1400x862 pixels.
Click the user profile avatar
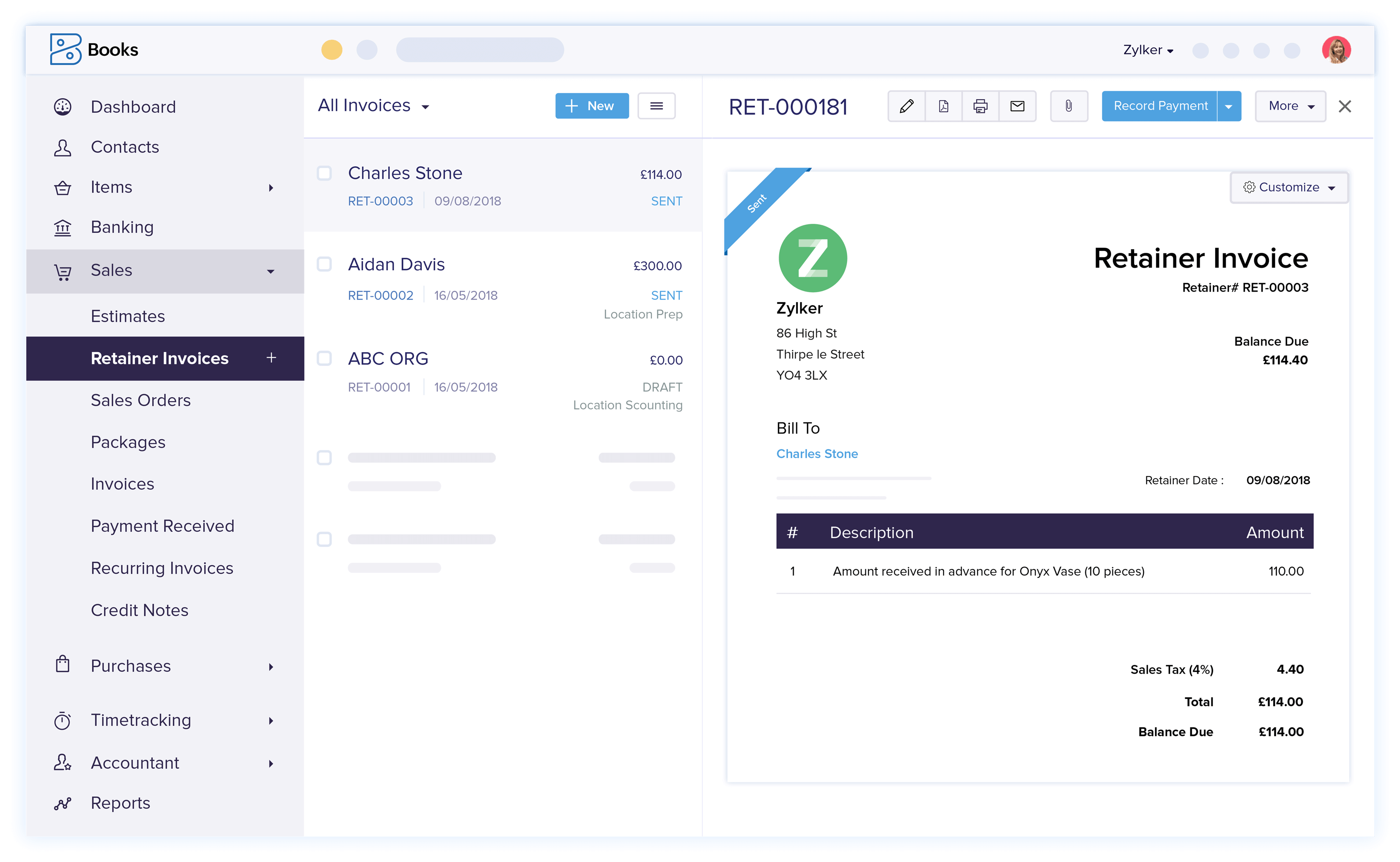(1336, 50)
